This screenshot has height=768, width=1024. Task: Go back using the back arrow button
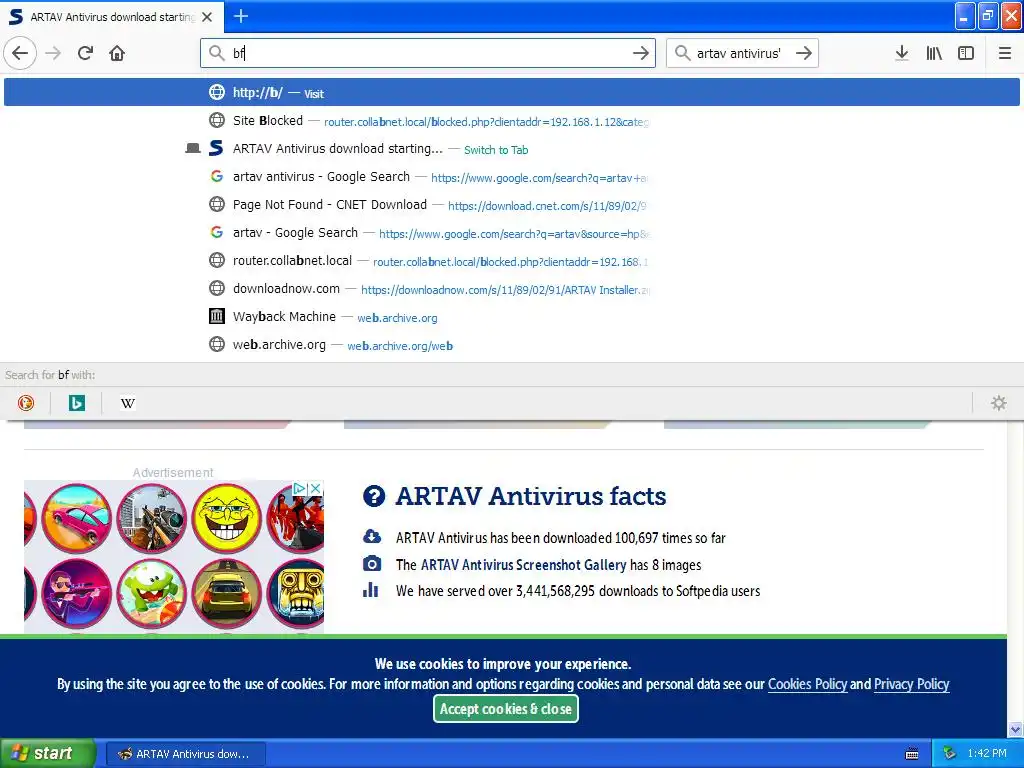tap(20, 54)
